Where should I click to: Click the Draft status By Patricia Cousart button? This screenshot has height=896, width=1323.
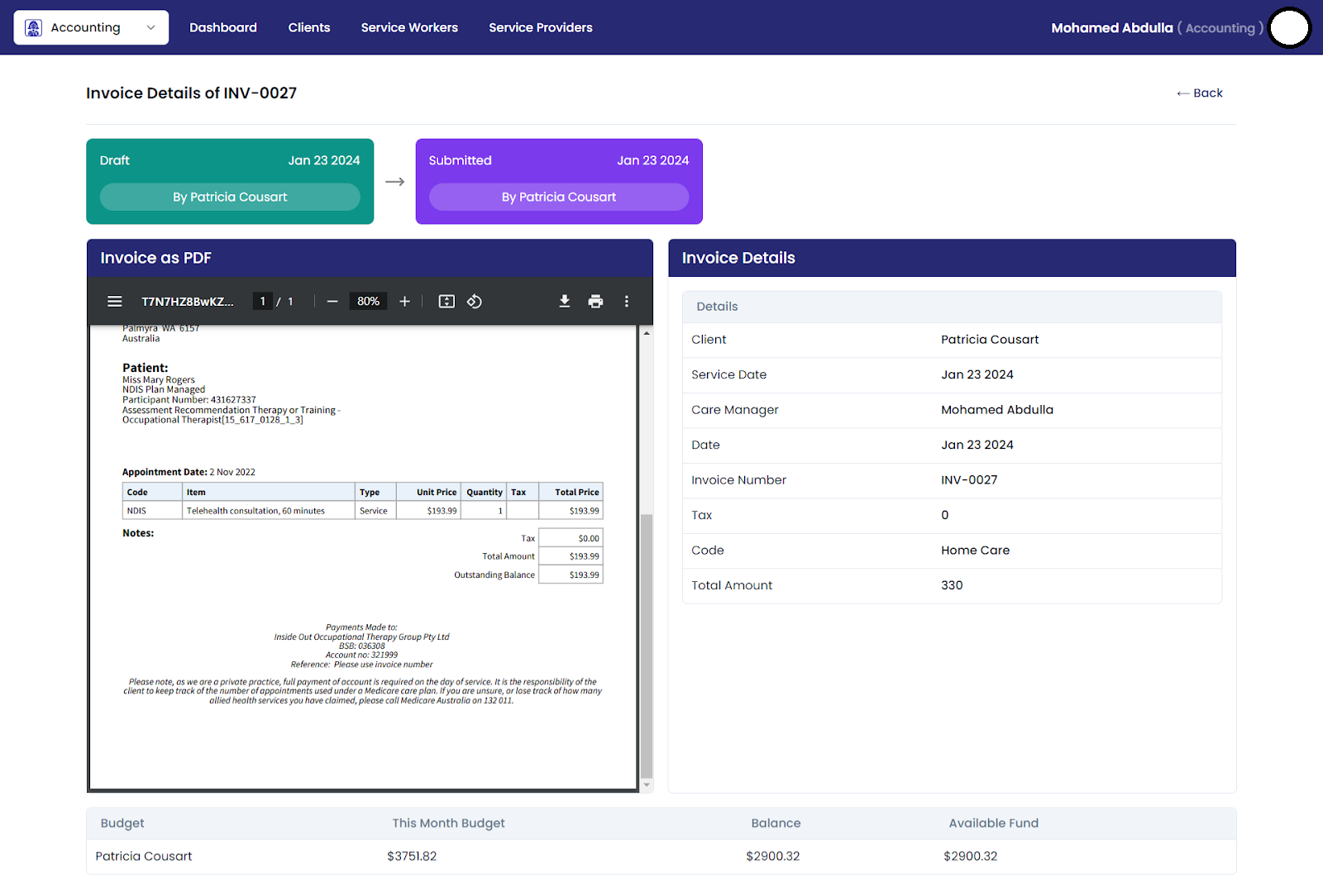click(230, 198)
